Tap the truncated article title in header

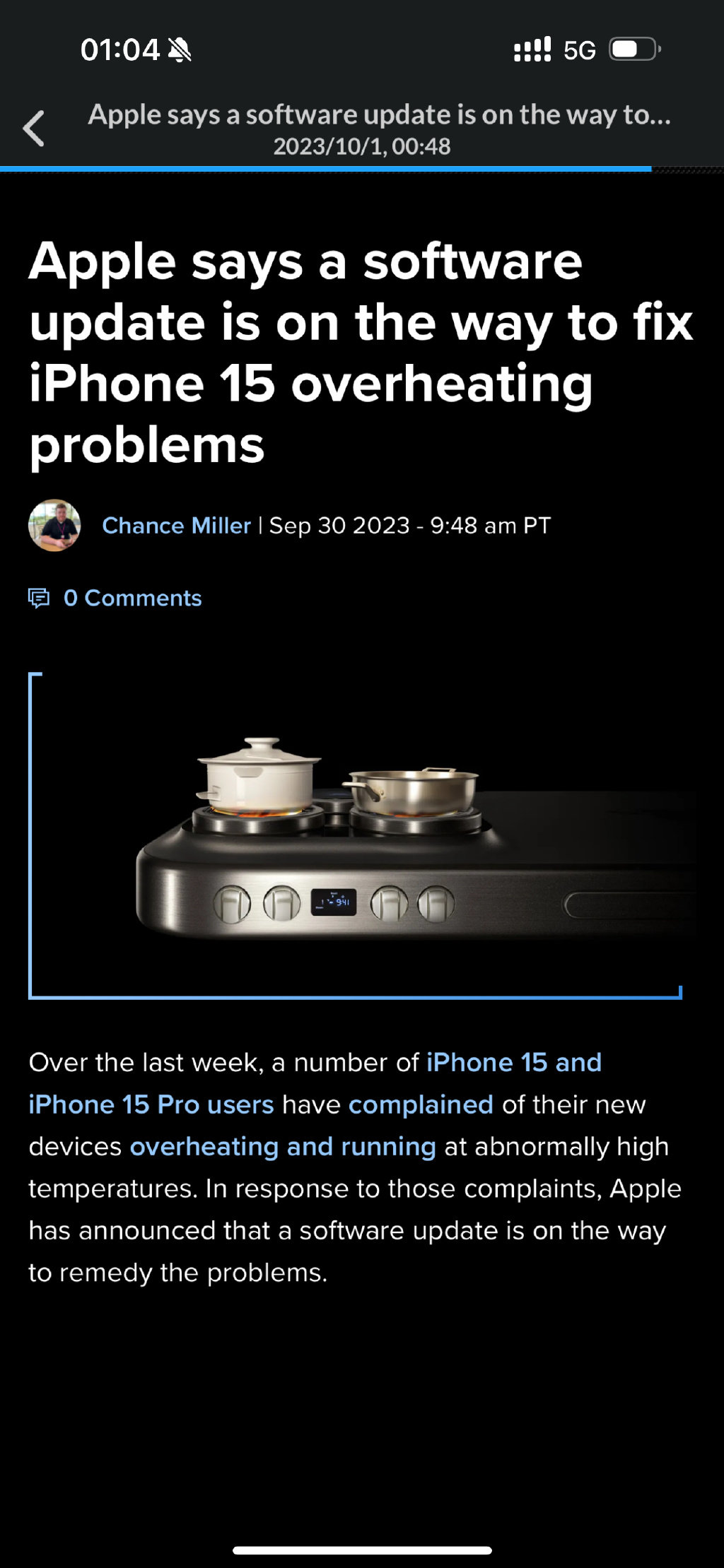[x=379, y=115]
